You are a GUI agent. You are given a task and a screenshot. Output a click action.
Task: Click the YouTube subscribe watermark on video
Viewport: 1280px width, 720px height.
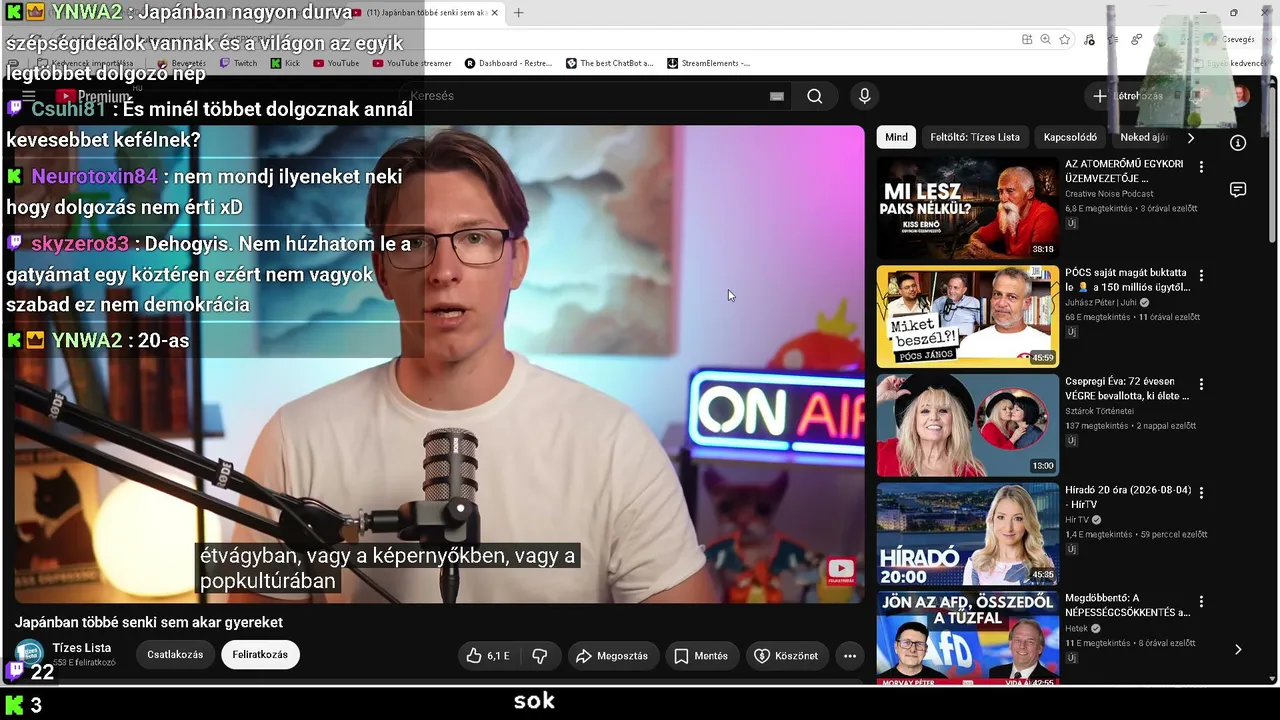point(841,570)
